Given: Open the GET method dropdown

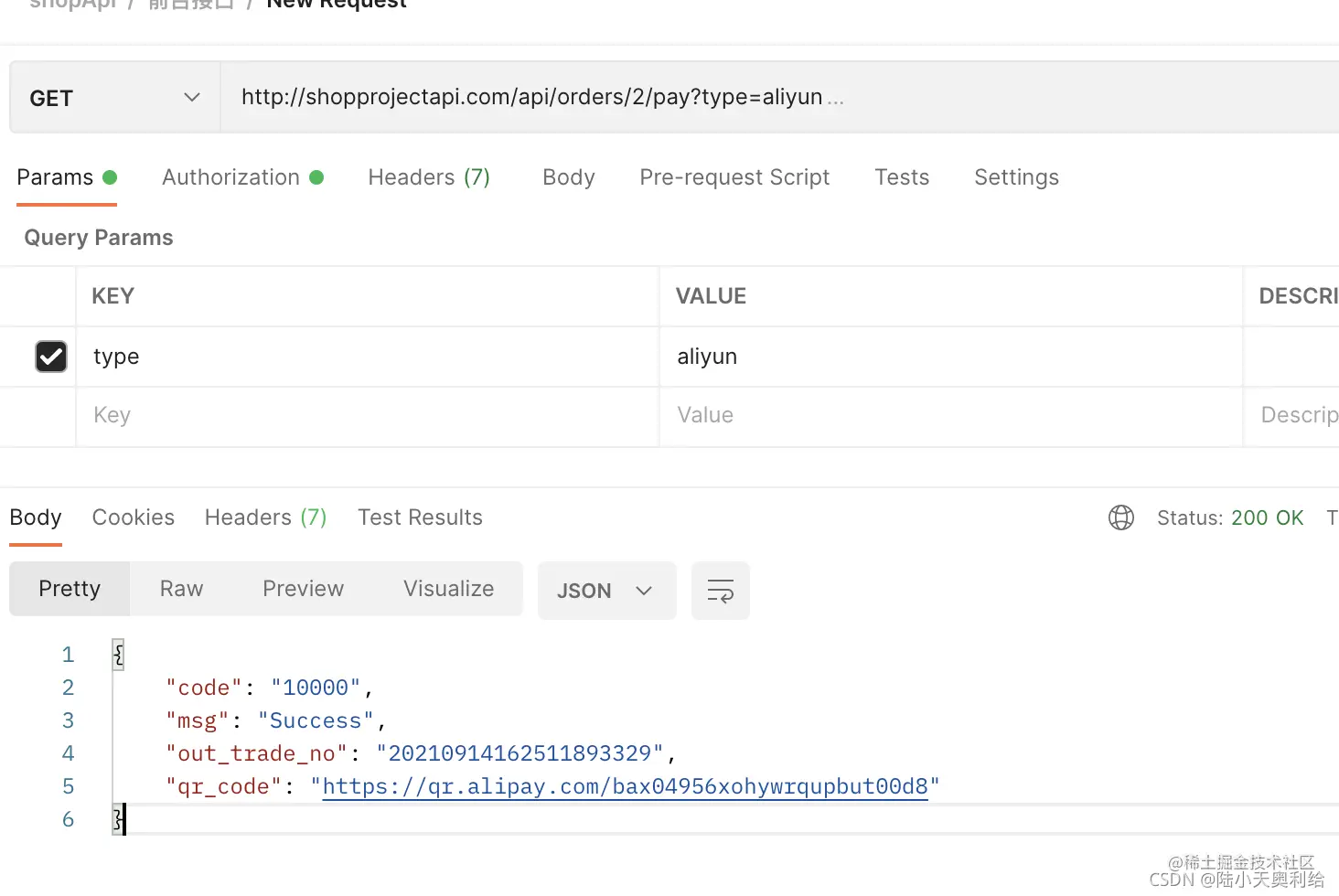Looking at the screenshot, I should 114,98.
